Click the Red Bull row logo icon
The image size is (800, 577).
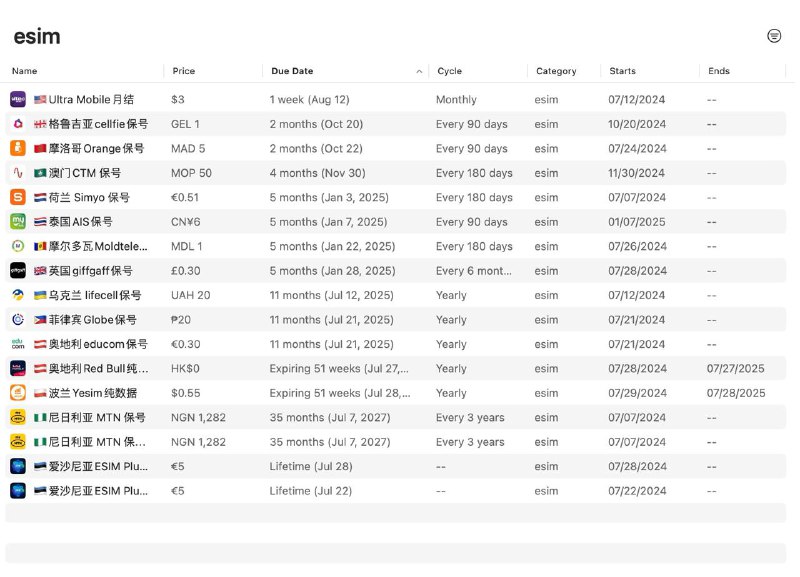18,368
